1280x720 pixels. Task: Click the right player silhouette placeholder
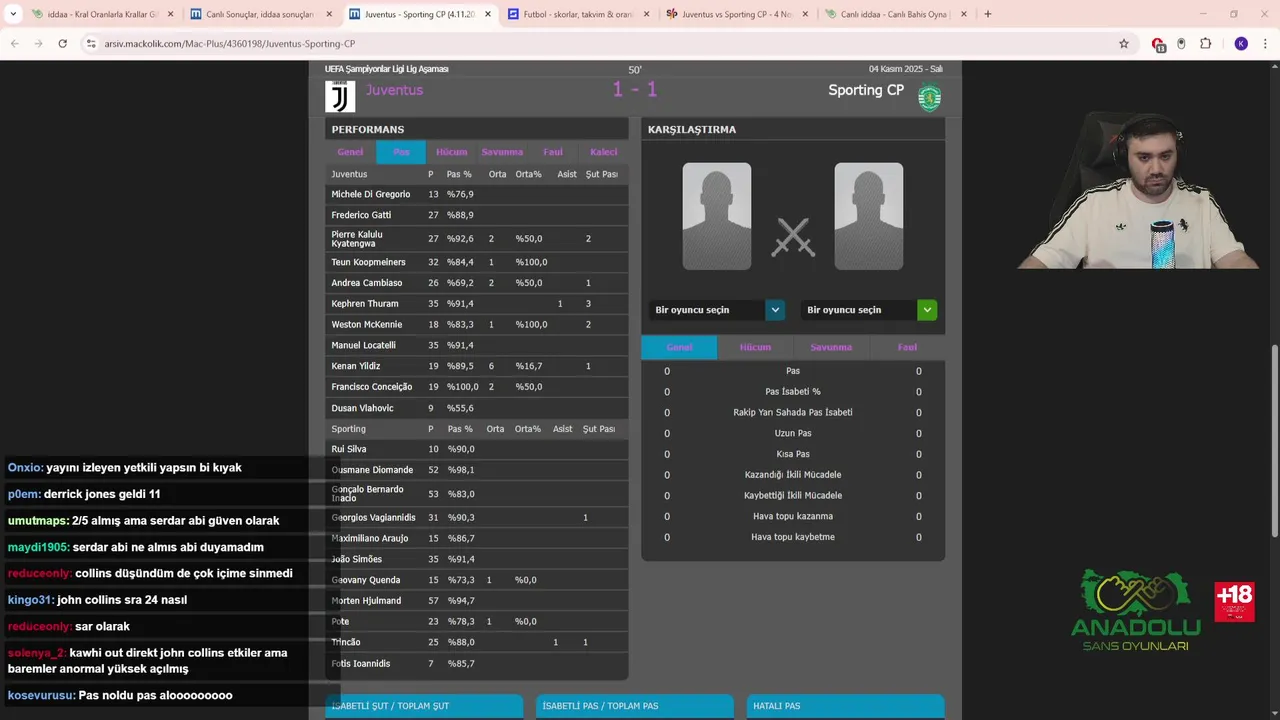[x=869, y=216]
